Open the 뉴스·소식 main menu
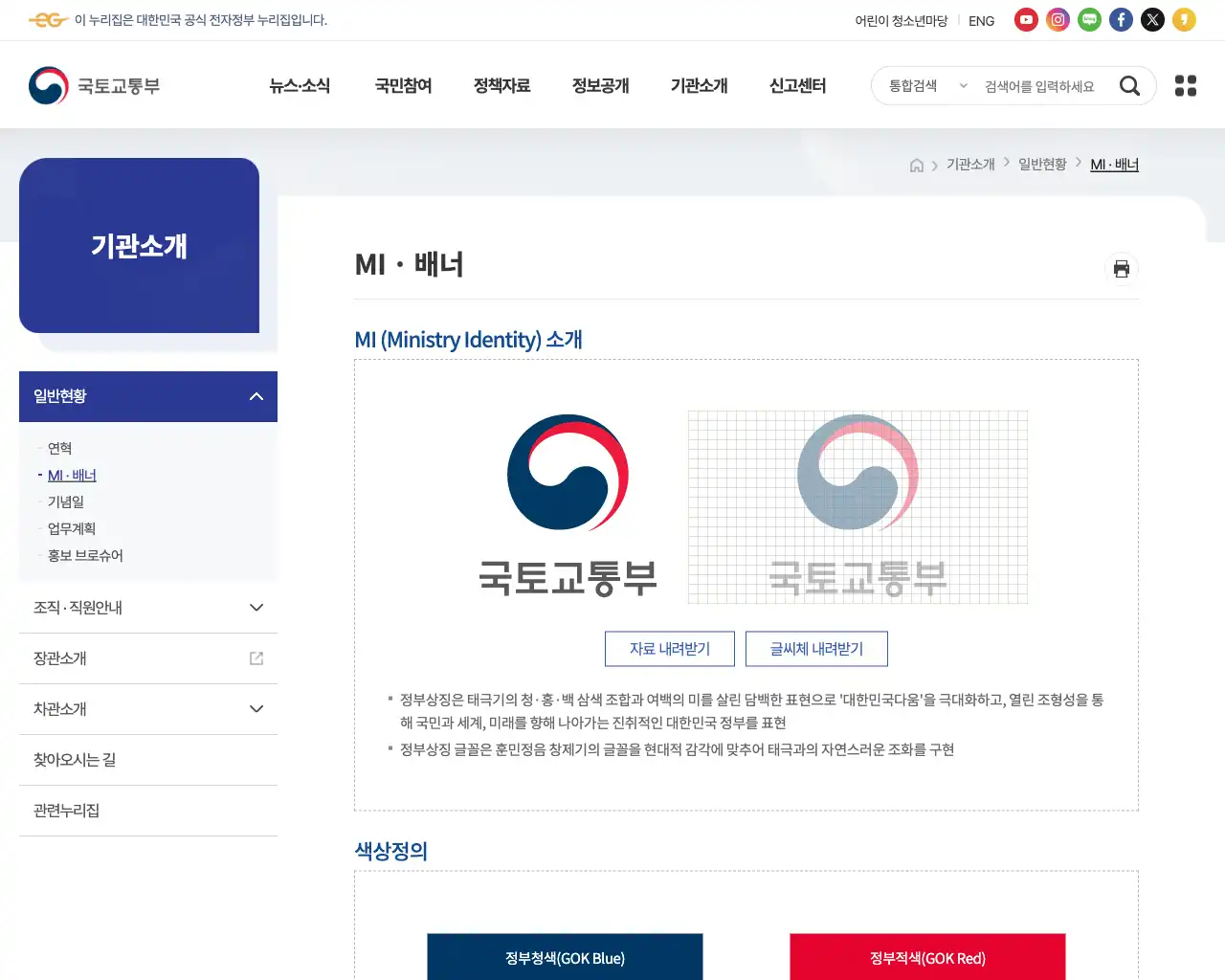 [300, 86]
